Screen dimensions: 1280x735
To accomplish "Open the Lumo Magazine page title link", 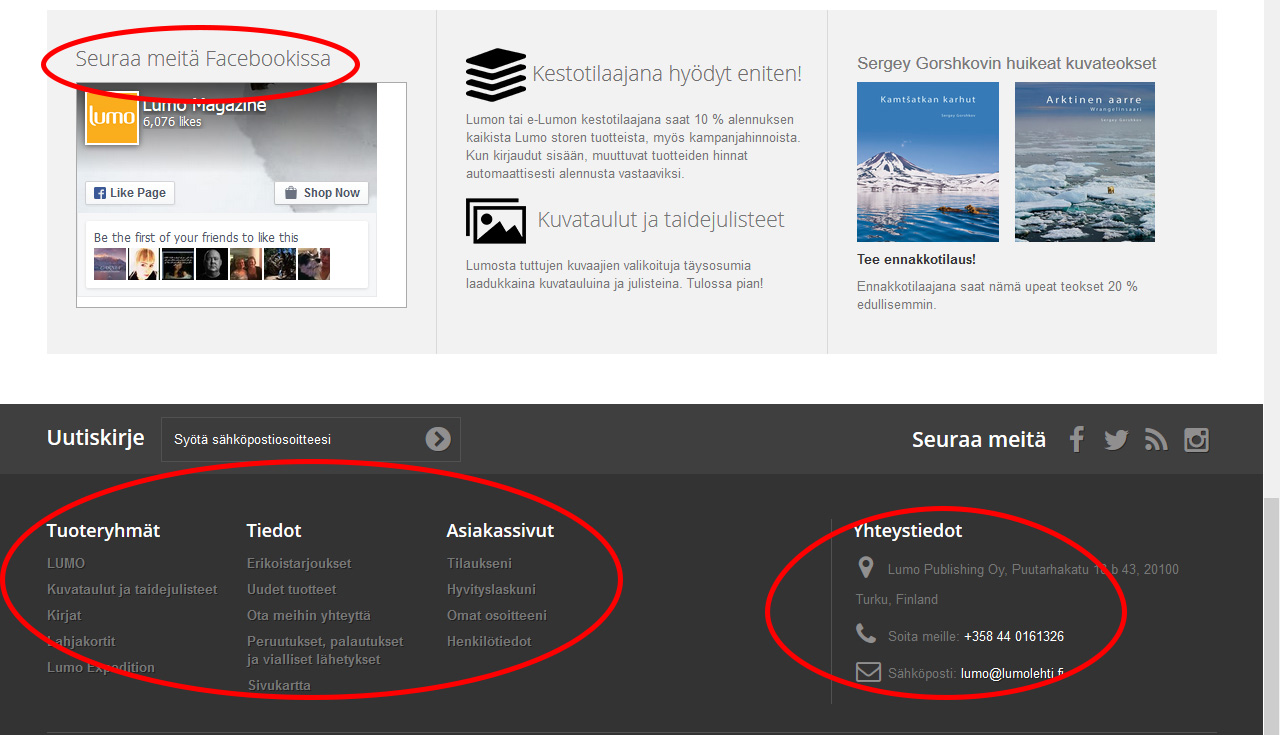I will pyautogui.click(x=205, y=105).
